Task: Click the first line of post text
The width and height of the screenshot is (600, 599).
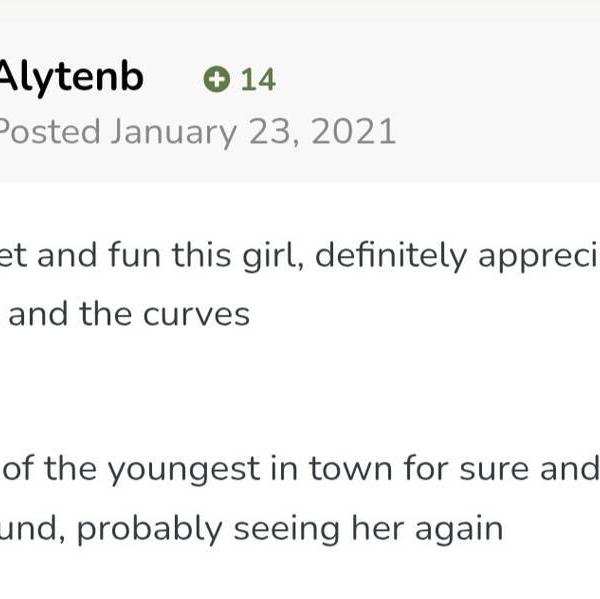Action: (300, 257)
